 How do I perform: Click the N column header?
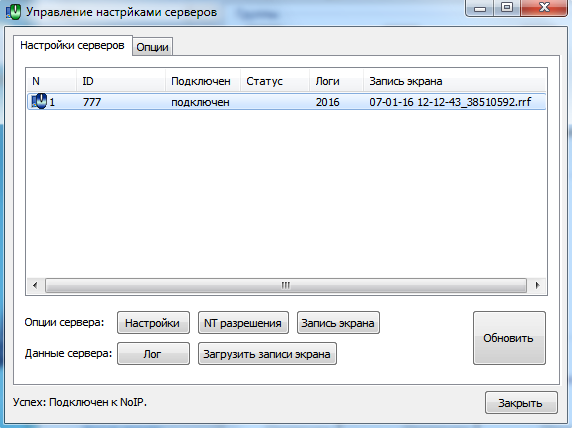pos(52,81)
